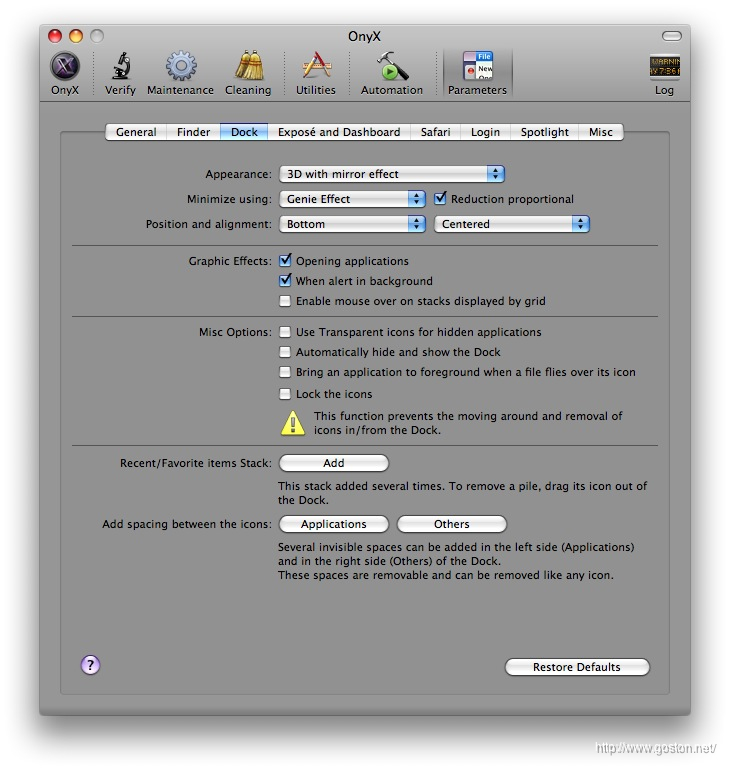Image resolution: width=730 pixels, height=770 pixels.
Task: Click the Others spacing button
Action: [x=452, y=524]
